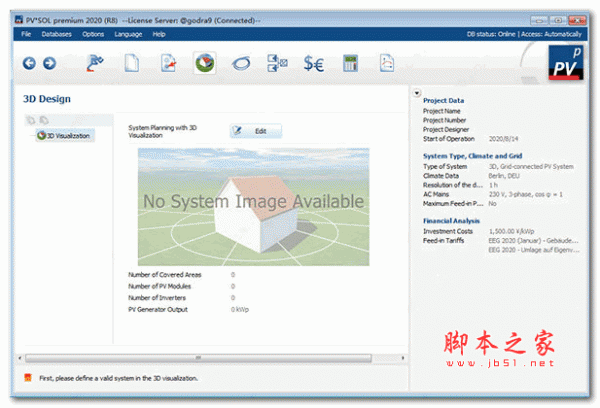The width and height of the screenshot is (600, 408).
Task: Click the Project Number label
Action: 444,120
